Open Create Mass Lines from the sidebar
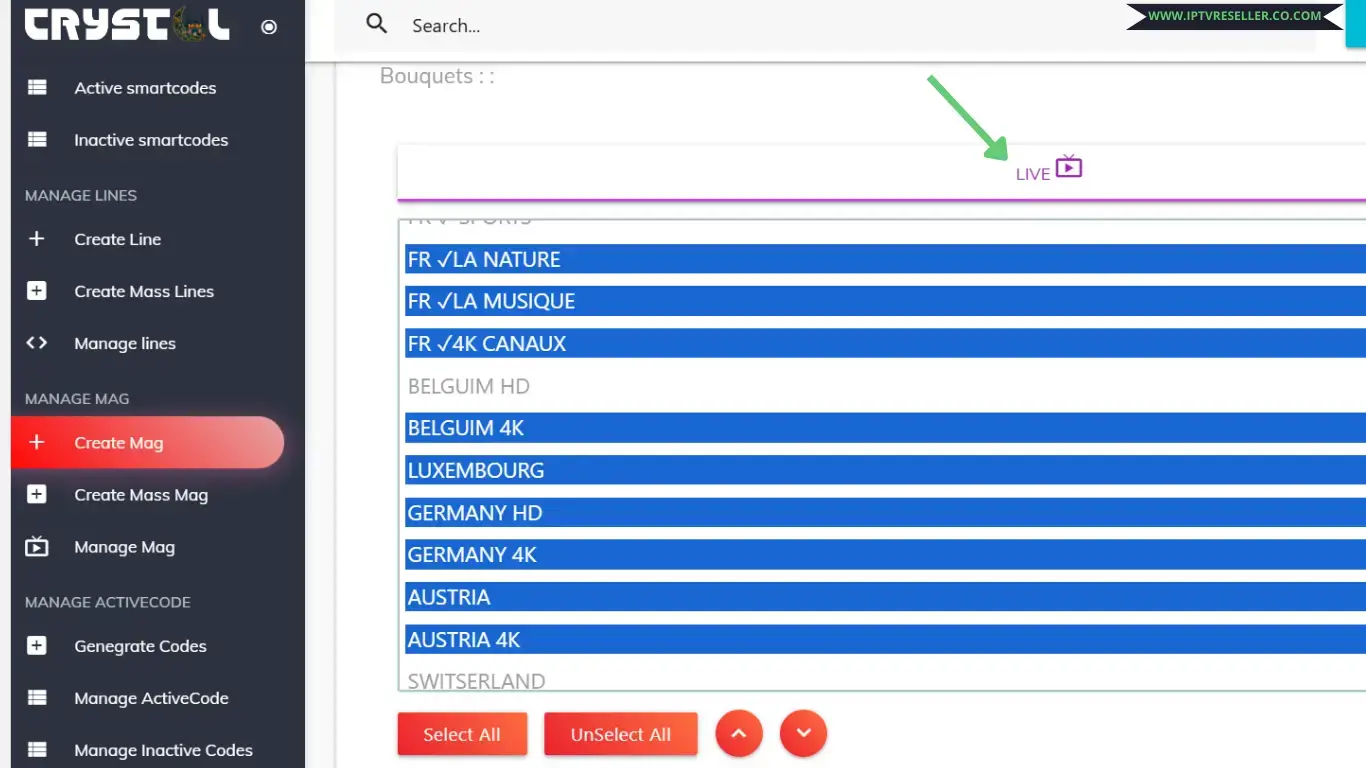The width and height of the screenshot is (1366, 768). [144, 291]
